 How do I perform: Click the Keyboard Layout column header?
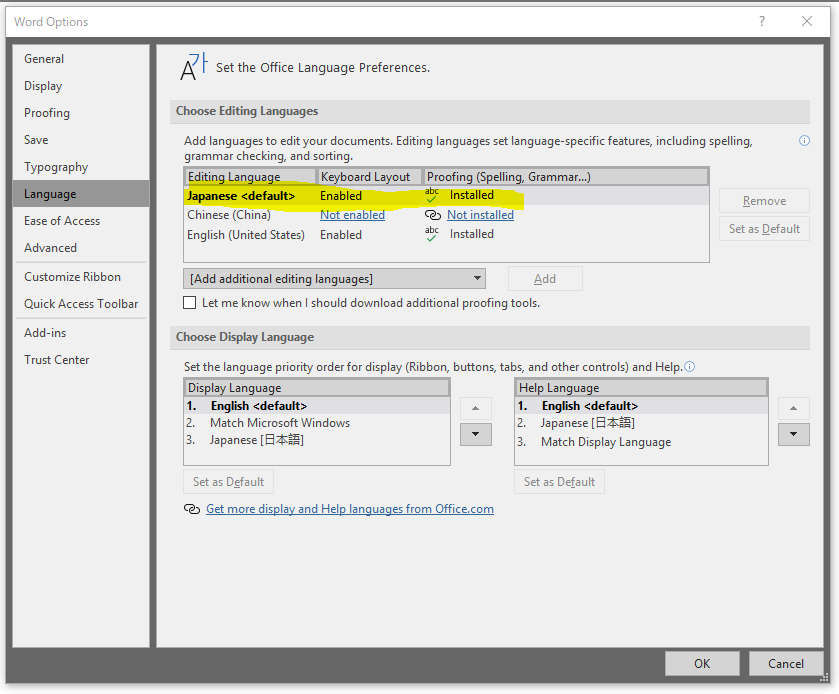pos(369,177)
